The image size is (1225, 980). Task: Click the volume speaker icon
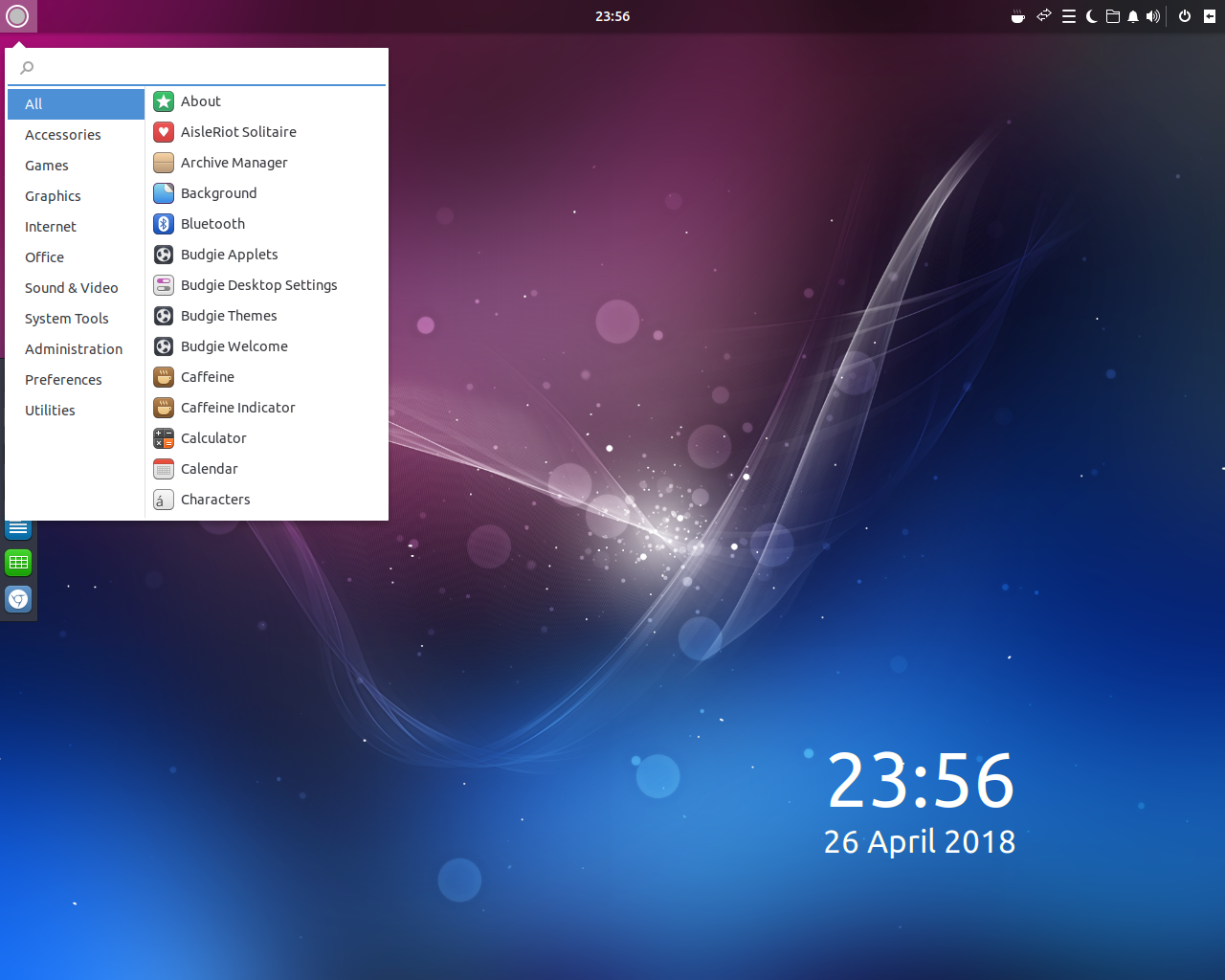click(1153, 16)
